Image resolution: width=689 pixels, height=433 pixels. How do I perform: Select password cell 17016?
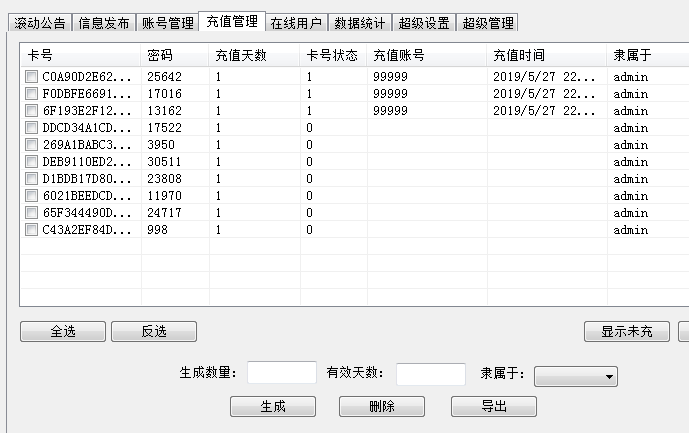click(164, 94)
